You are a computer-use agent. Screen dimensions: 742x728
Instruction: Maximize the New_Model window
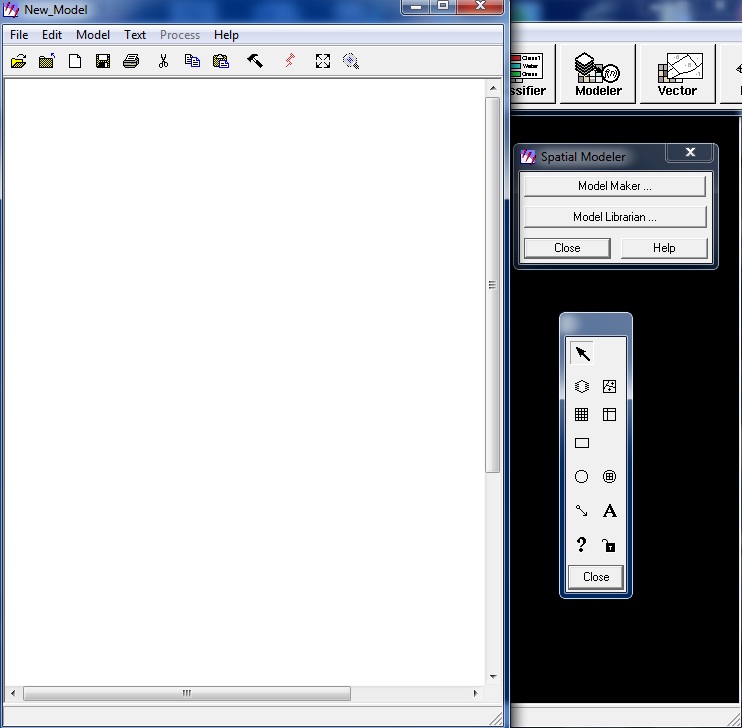click(443, 7)
